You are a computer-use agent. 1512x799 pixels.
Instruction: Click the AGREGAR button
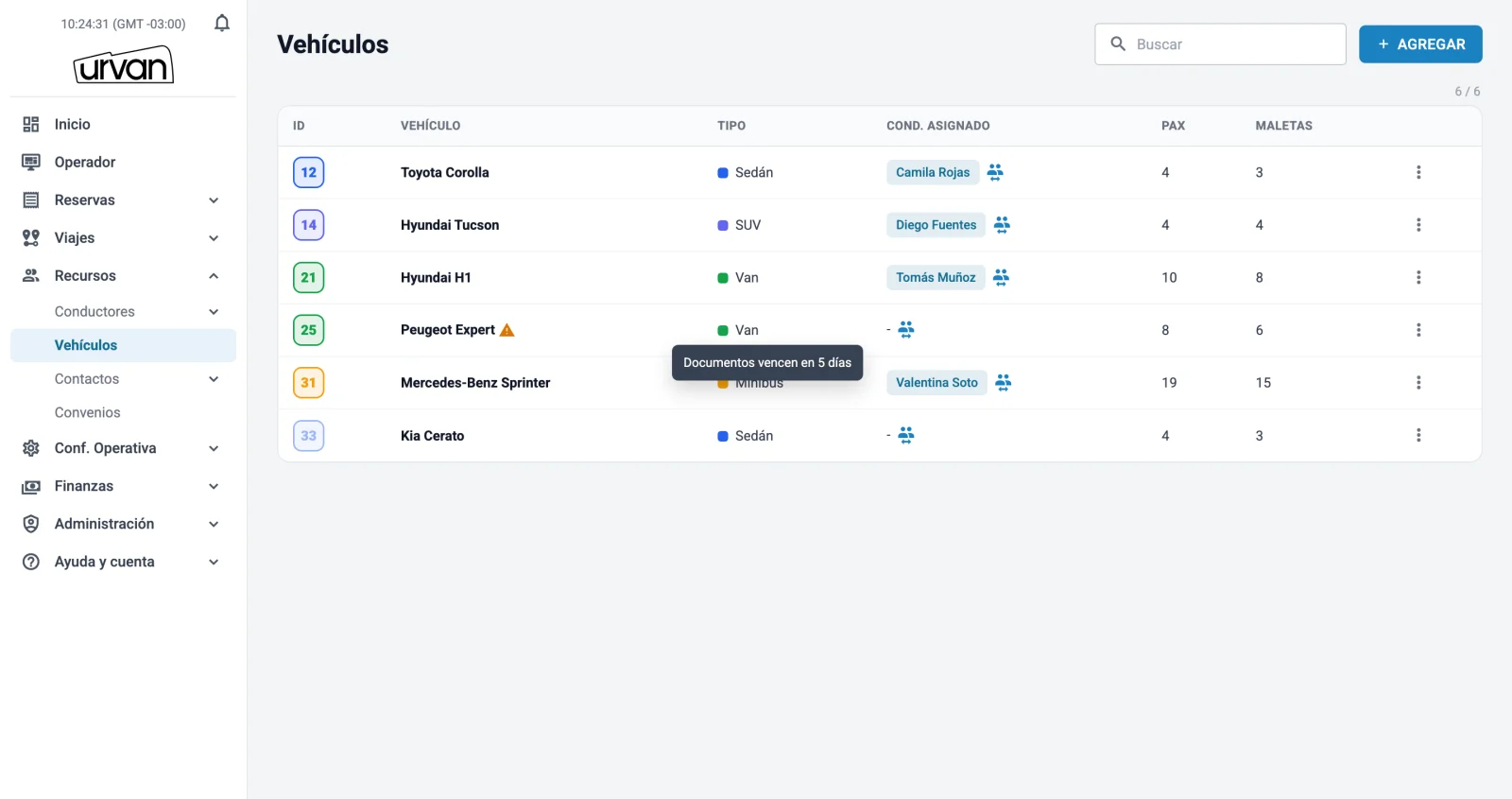click(x=1420, y=44)
